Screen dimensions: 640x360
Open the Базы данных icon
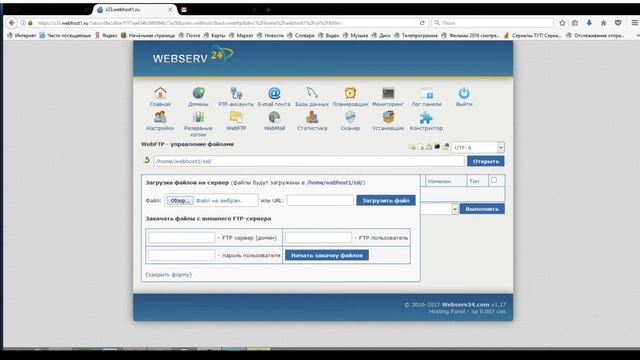coord(312,93)
